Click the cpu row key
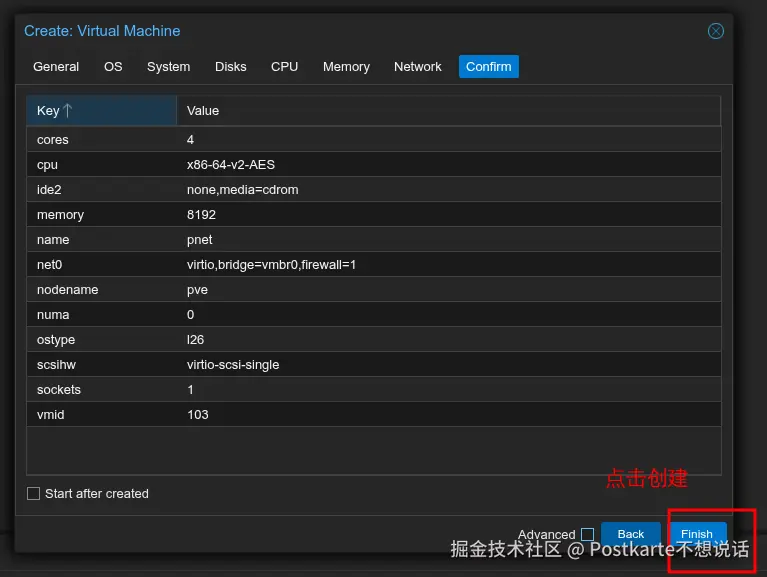 tap(47, 165)
